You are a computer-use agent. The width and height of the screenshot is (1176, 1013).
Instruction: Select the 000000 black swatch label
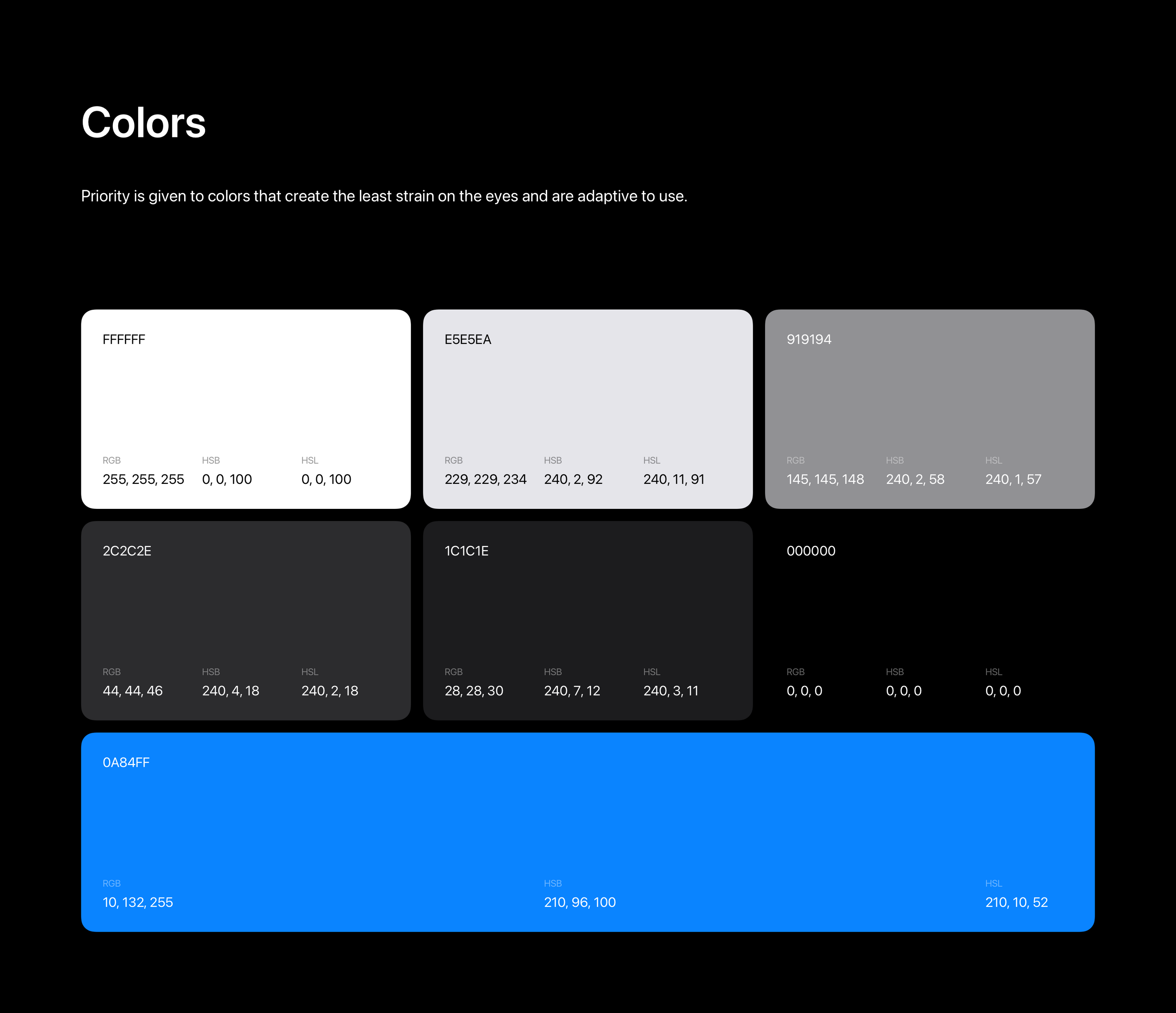pyautogui.click(x=810, y=551)
